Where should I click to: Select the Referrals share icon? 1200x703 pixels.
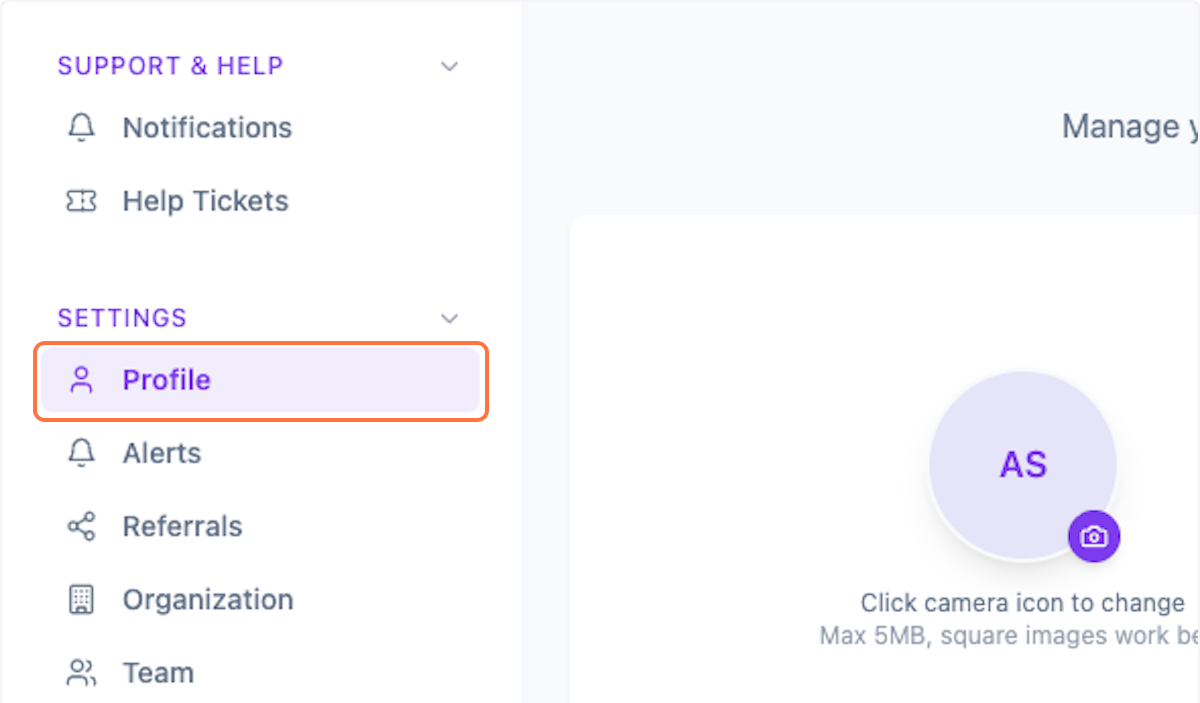pyautogui.click(x=80, y=526)
